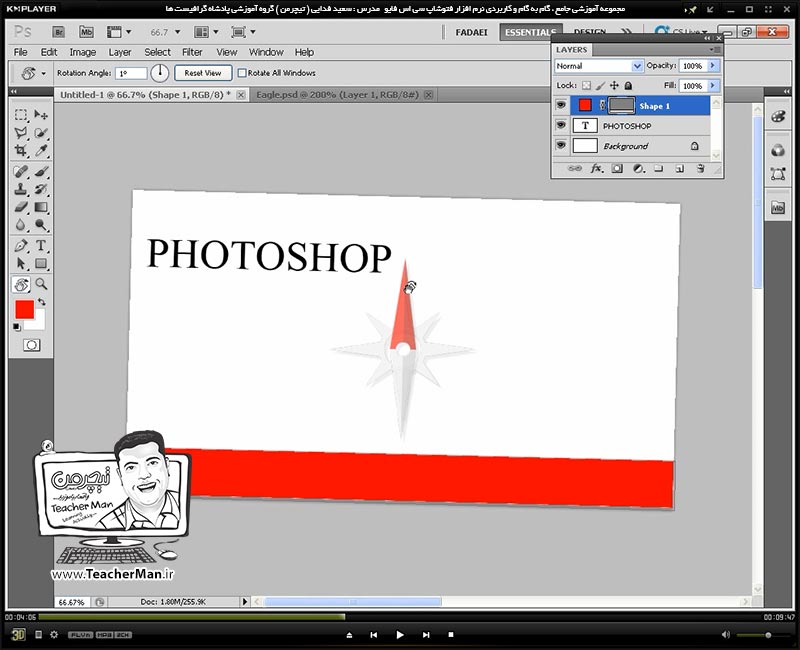Switch to the FADAEI workspace
Screen dimensions: 800x650
[471, 32]
